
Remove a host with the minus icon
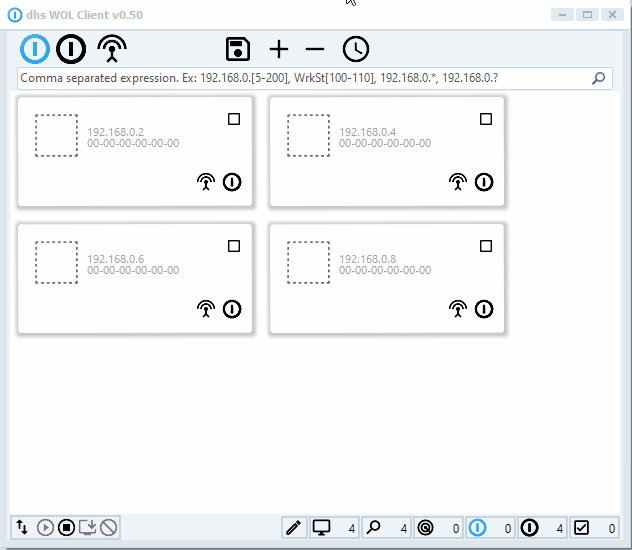point(315,50)
